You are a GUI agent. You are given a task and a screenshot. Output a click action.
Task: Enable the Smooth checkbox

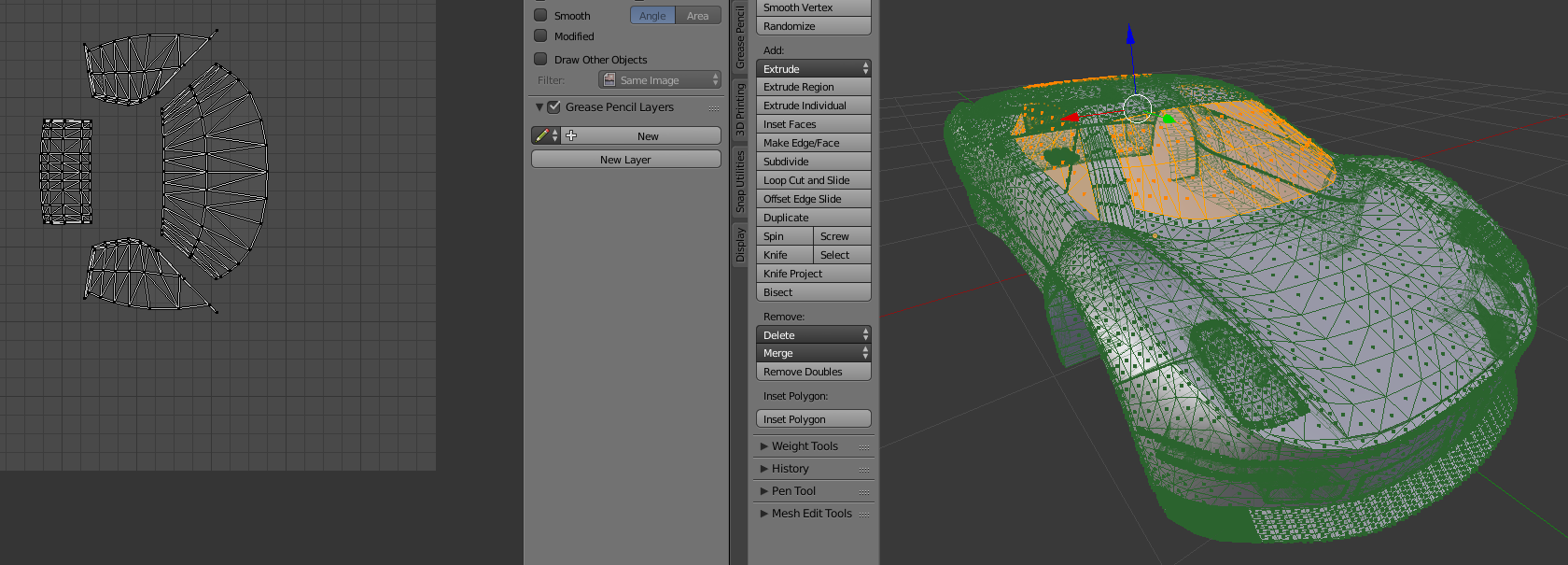point(540,15)
